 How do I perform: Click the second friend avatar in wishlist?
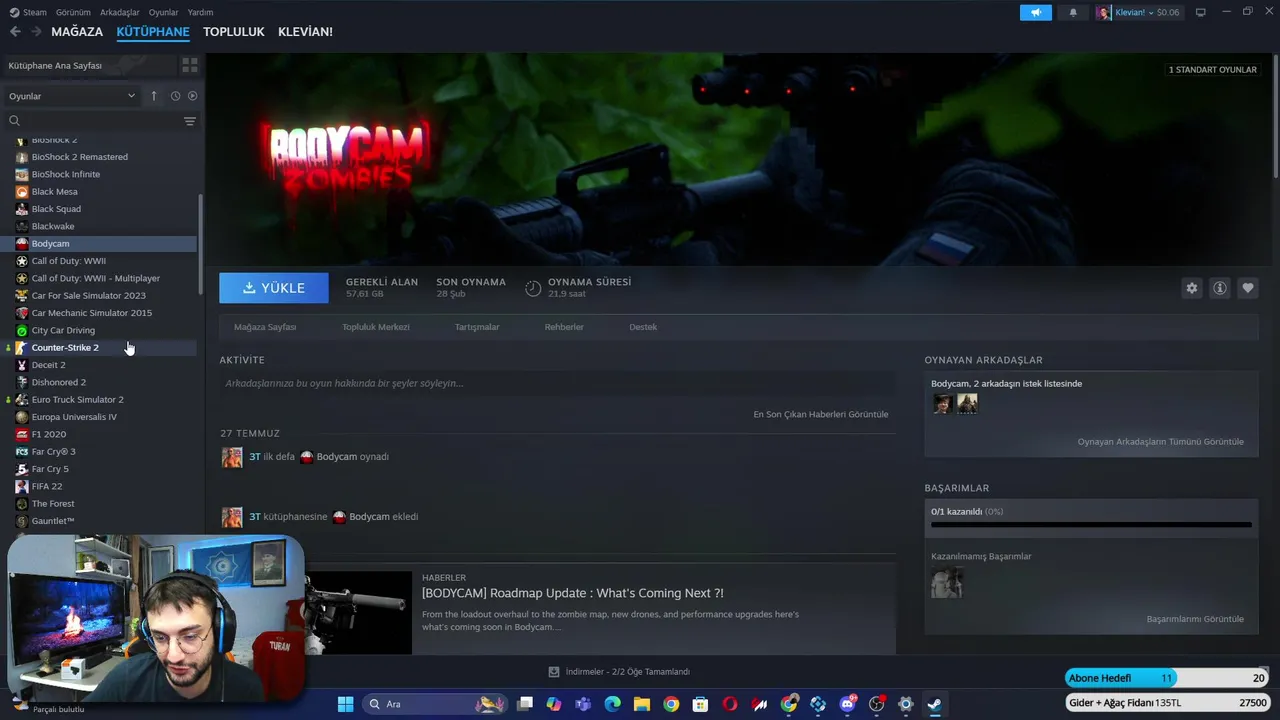pyautogui.click(x=967, y=403)
